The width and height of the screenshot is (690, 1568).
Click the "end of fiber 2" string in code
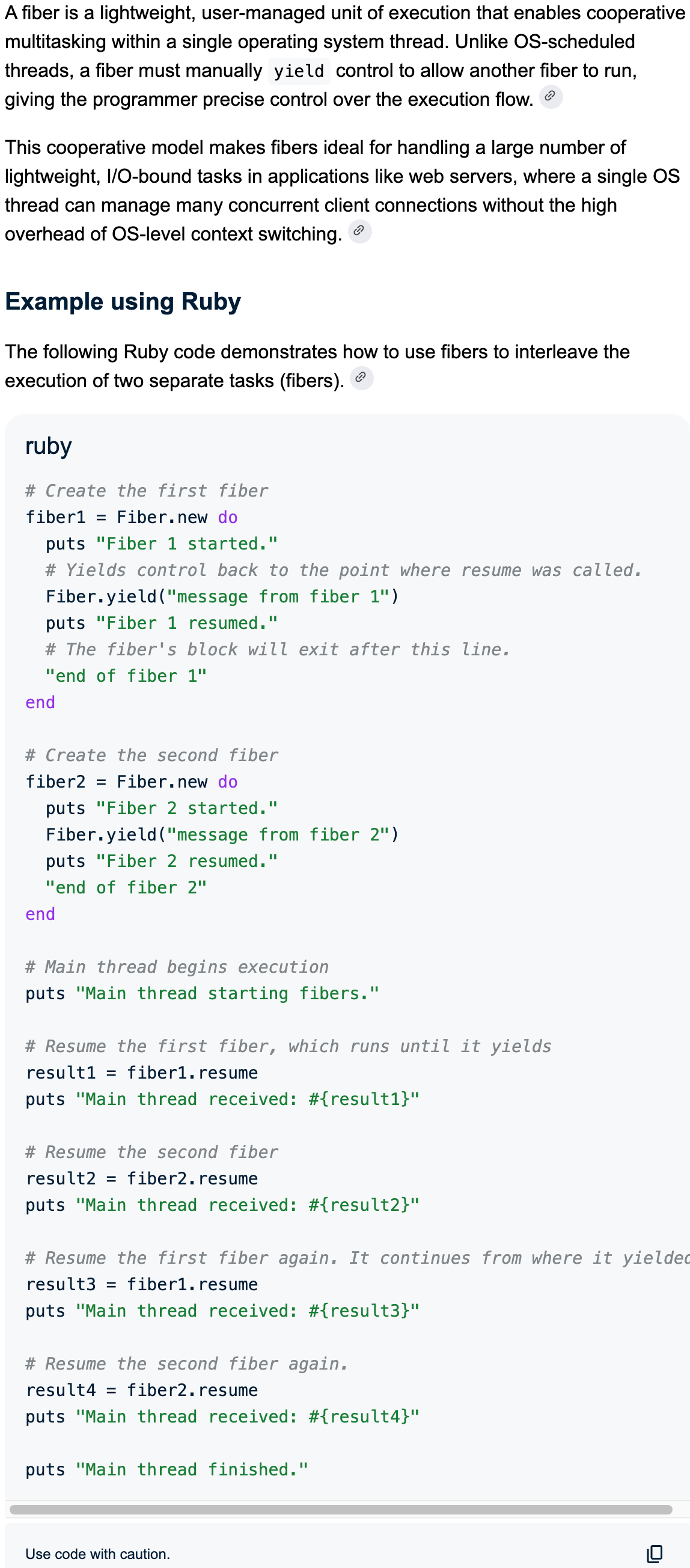[x=126, y=887]
